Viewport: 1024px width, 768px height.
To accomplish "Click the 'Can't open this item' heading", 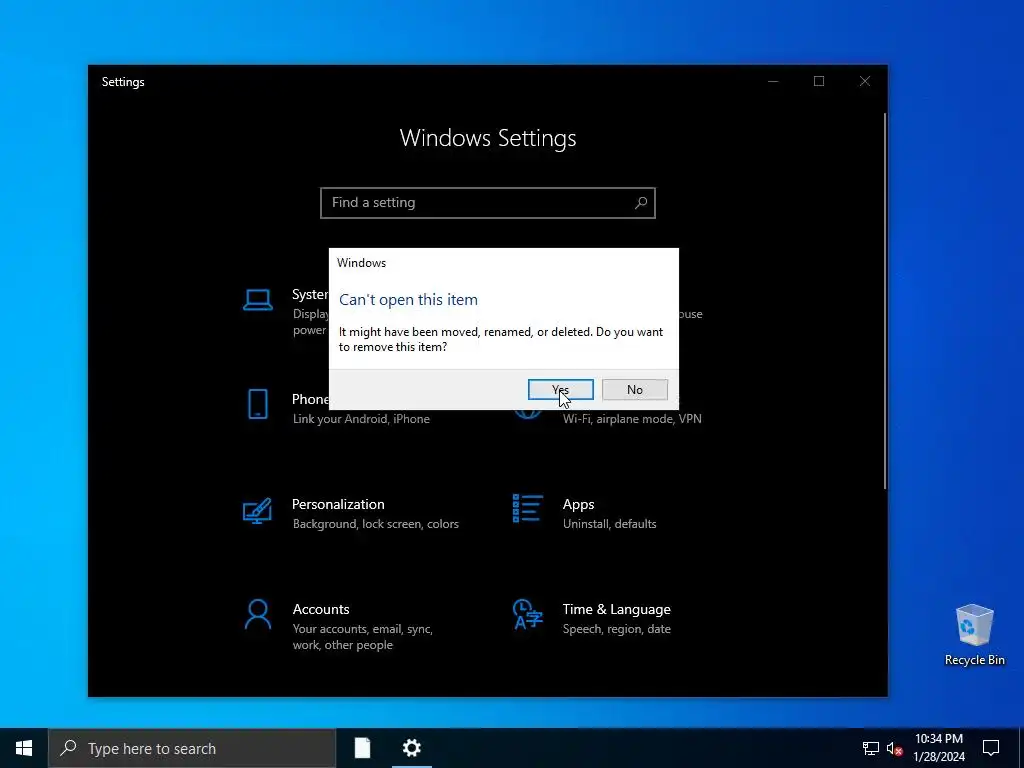I will [x=408, y=300].
